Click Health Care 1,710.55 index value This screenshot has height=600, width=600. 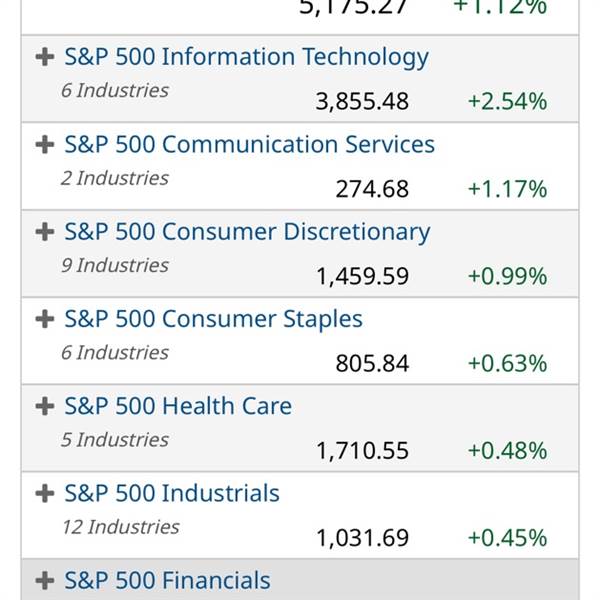(x=362, y=451)
